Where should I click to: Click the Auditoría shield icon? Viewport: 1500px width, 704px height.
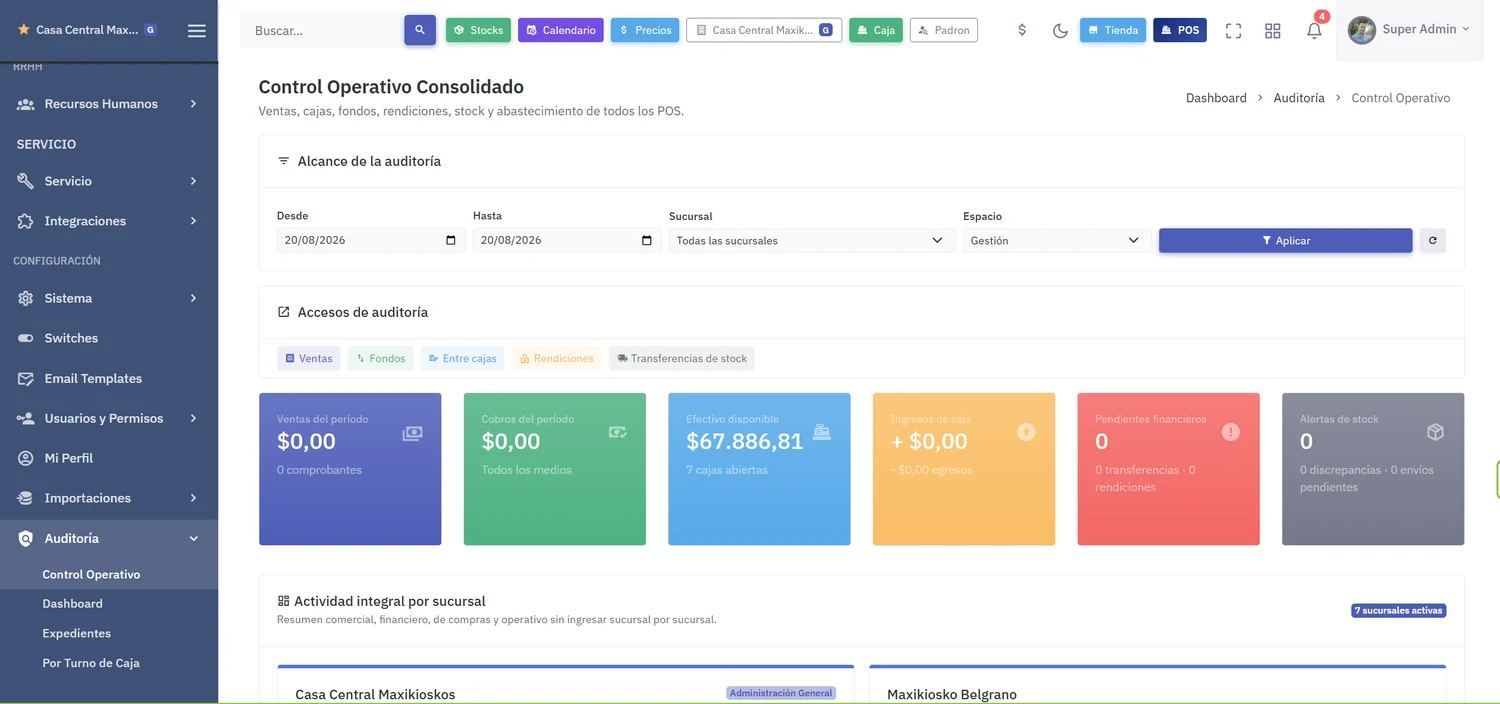click(26, 538)
